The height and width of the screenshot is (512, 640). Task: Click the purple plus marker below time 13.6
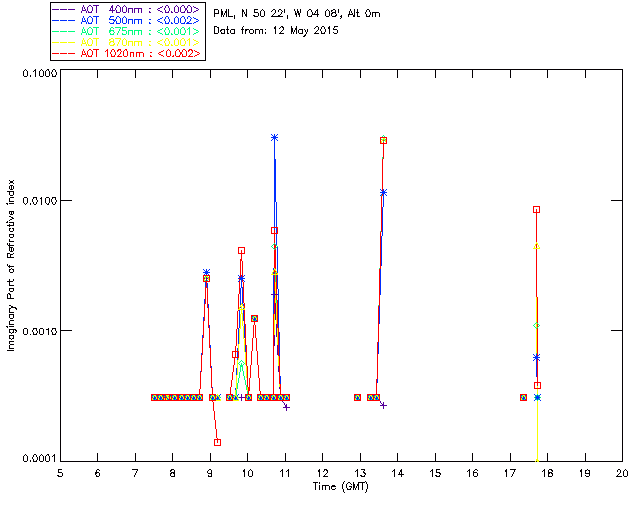point(383,405)
